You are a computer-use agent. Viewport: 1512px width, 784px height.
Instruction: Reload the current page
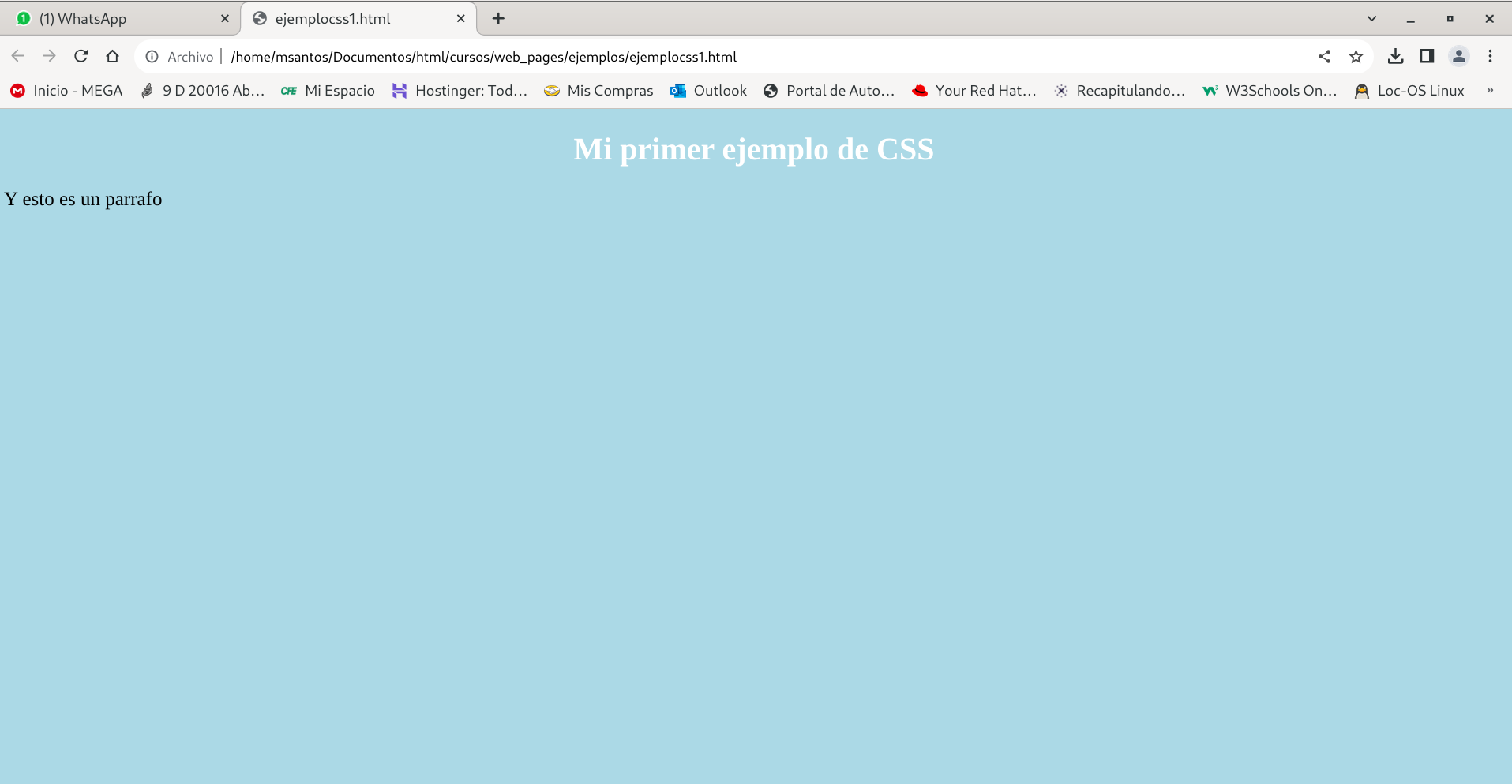point(81,56)
